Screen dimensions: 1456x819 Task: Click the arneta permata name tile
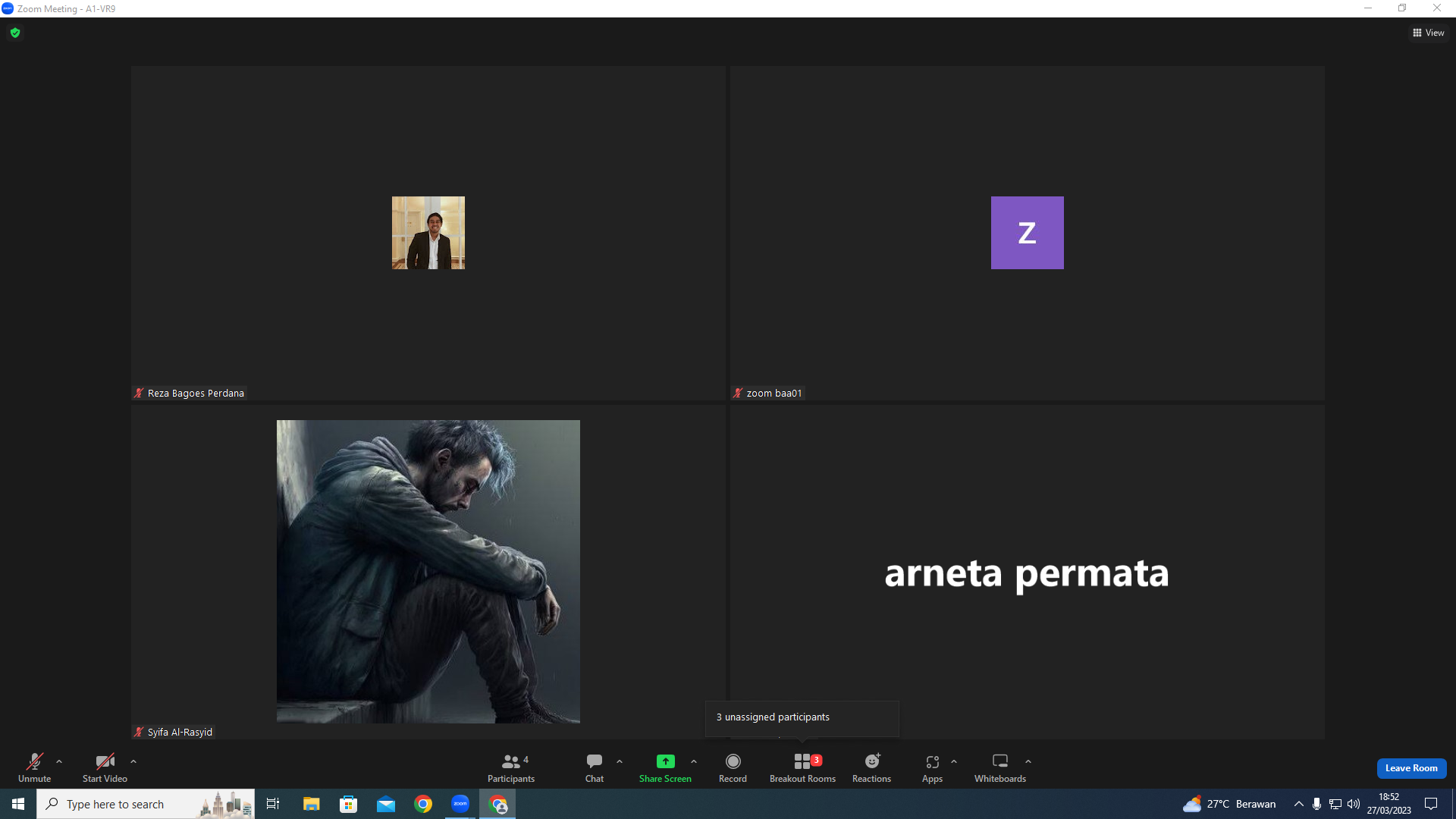click(1027, 573)
